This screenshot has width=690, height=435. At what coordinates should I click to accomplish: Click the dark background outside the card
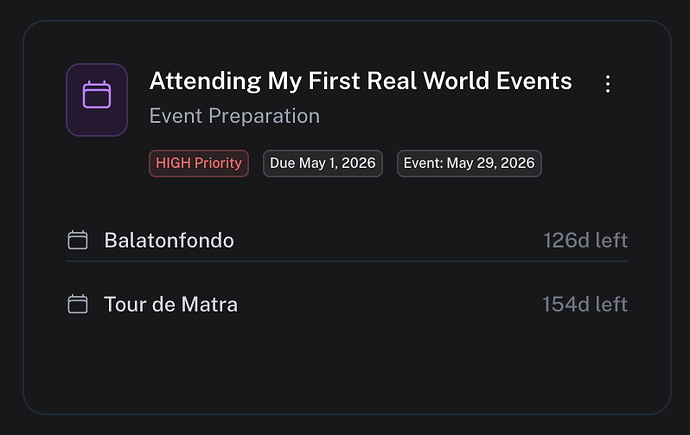tap(347, 9)
